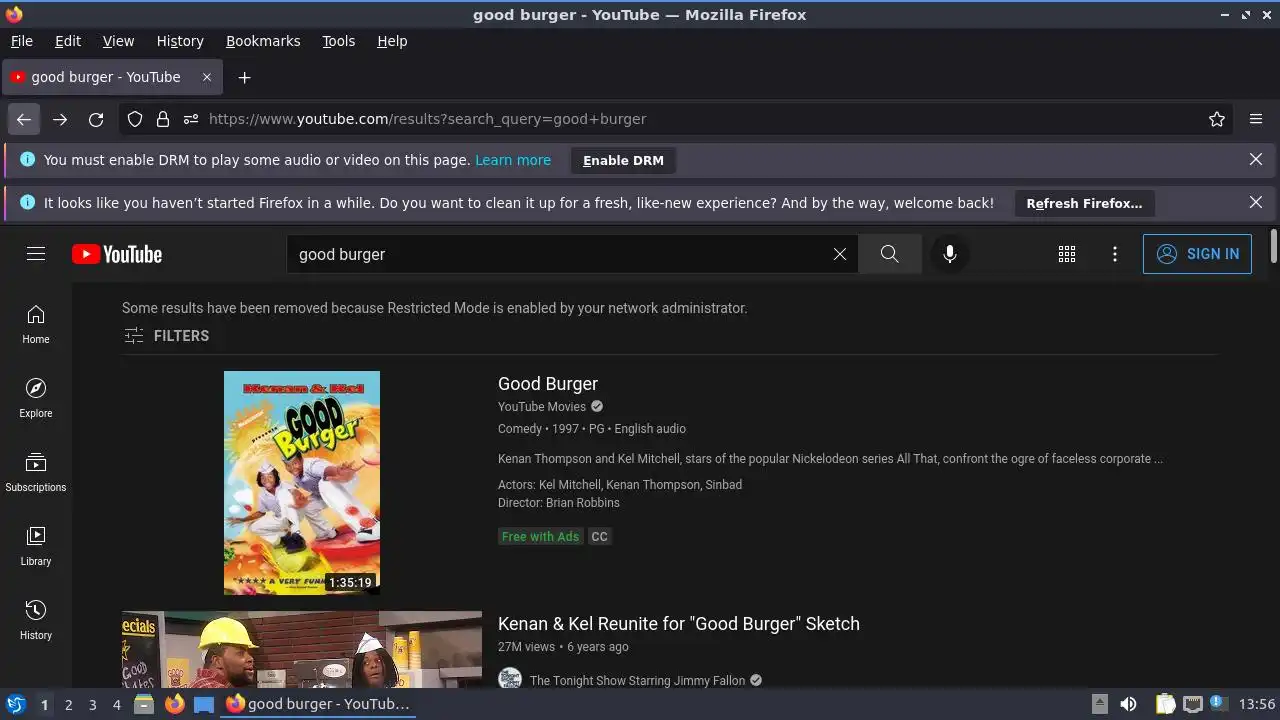1280x720 pixels.
Task: Switch to workspace 2 in taskbar
Action: click(68, 705)
